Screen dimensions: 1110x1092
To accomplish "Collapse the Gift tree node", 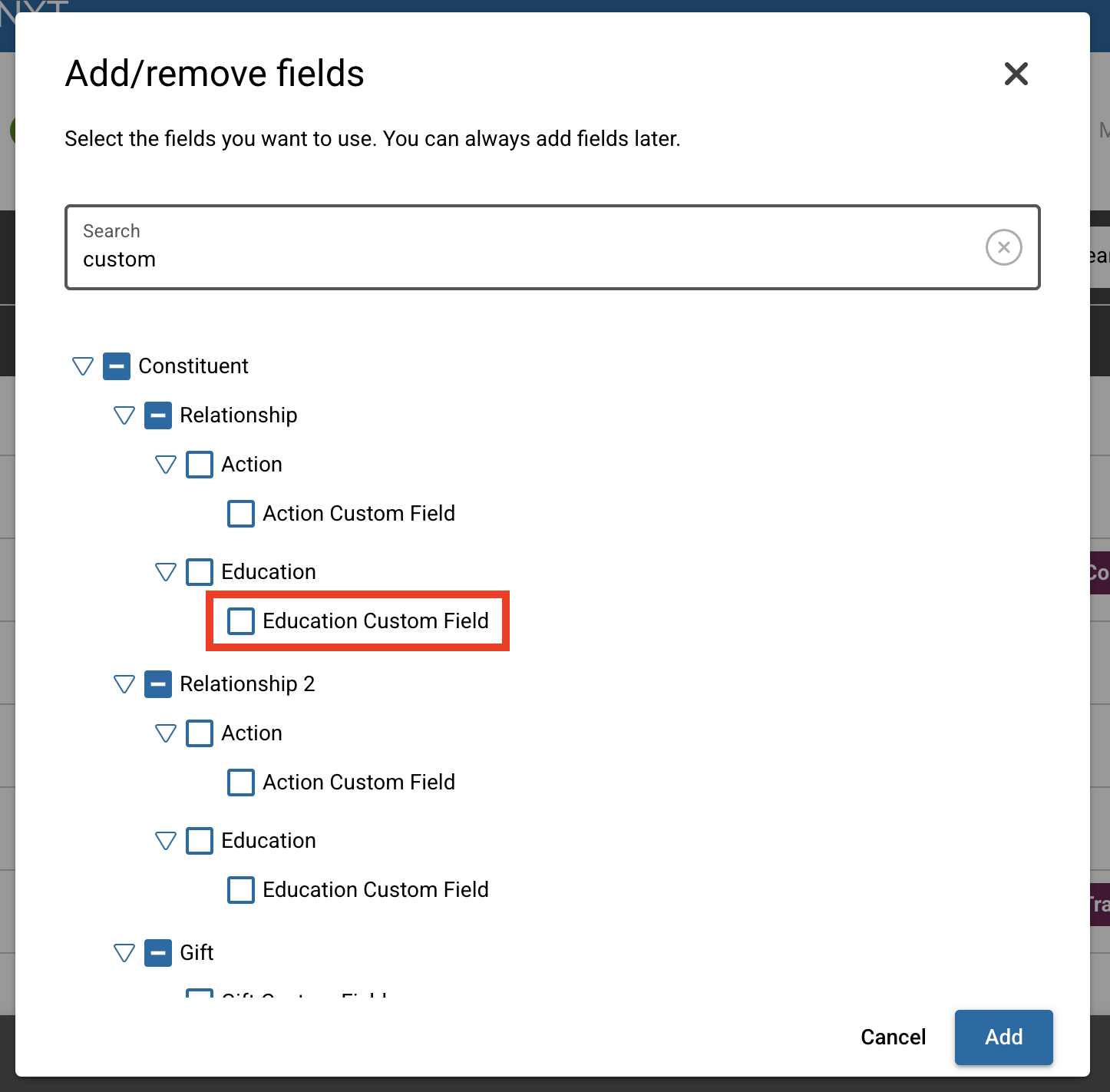I will coord(124,953).
